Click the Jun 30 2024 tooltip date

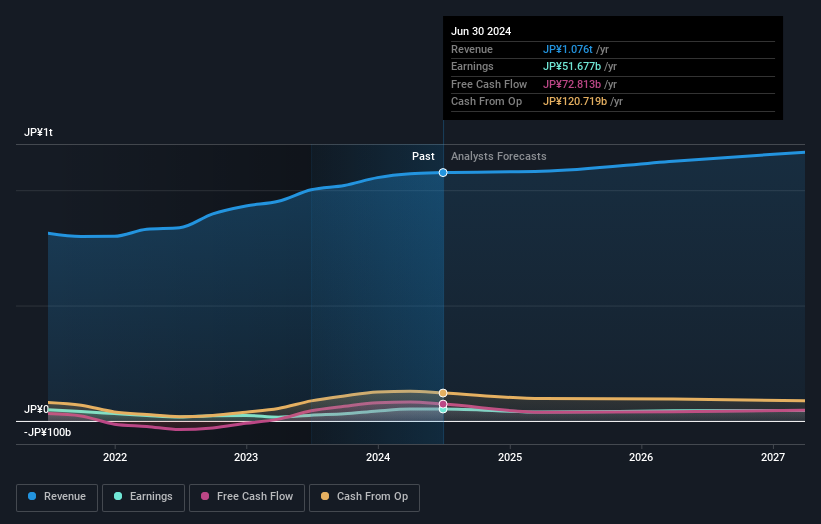tap(481, 31)
